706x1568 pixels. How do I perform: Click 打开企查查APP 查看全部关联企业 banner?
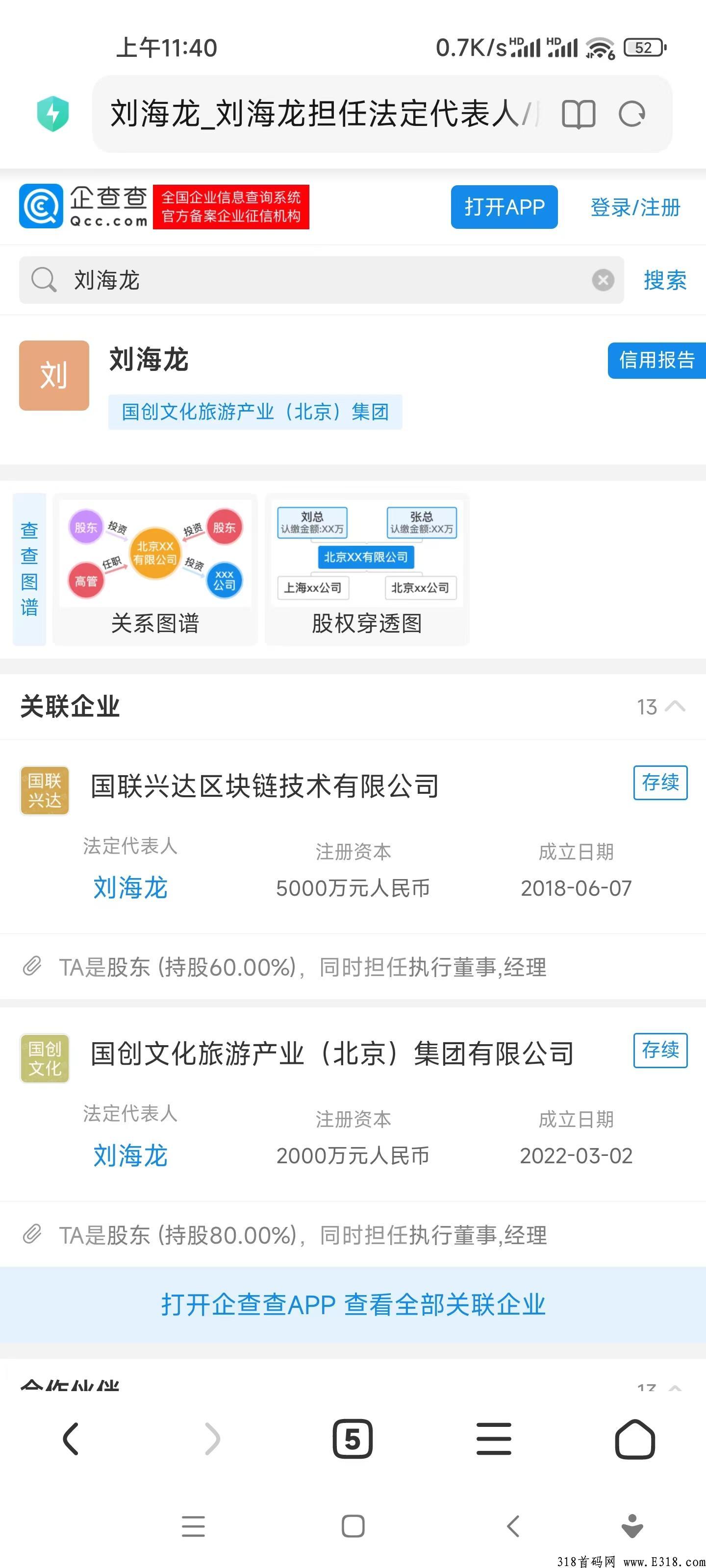[x=353, y=1304]
